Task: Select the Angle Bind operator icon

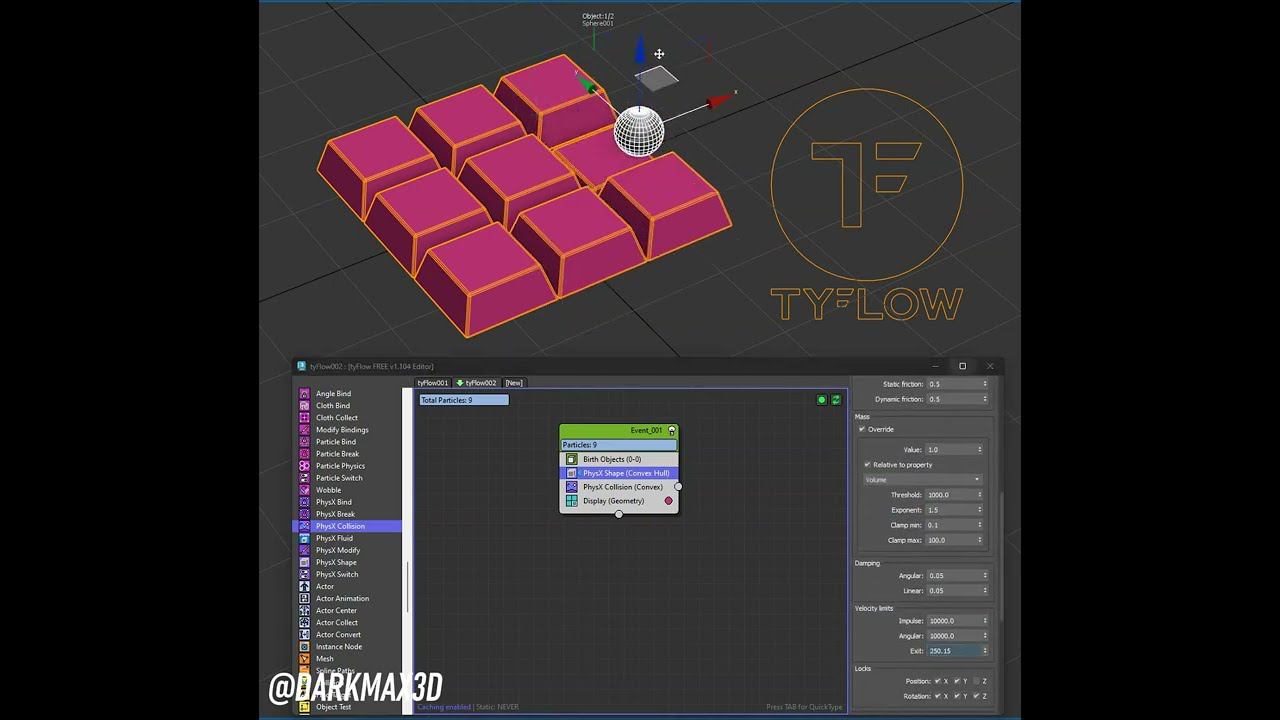Action: (305, 394)
